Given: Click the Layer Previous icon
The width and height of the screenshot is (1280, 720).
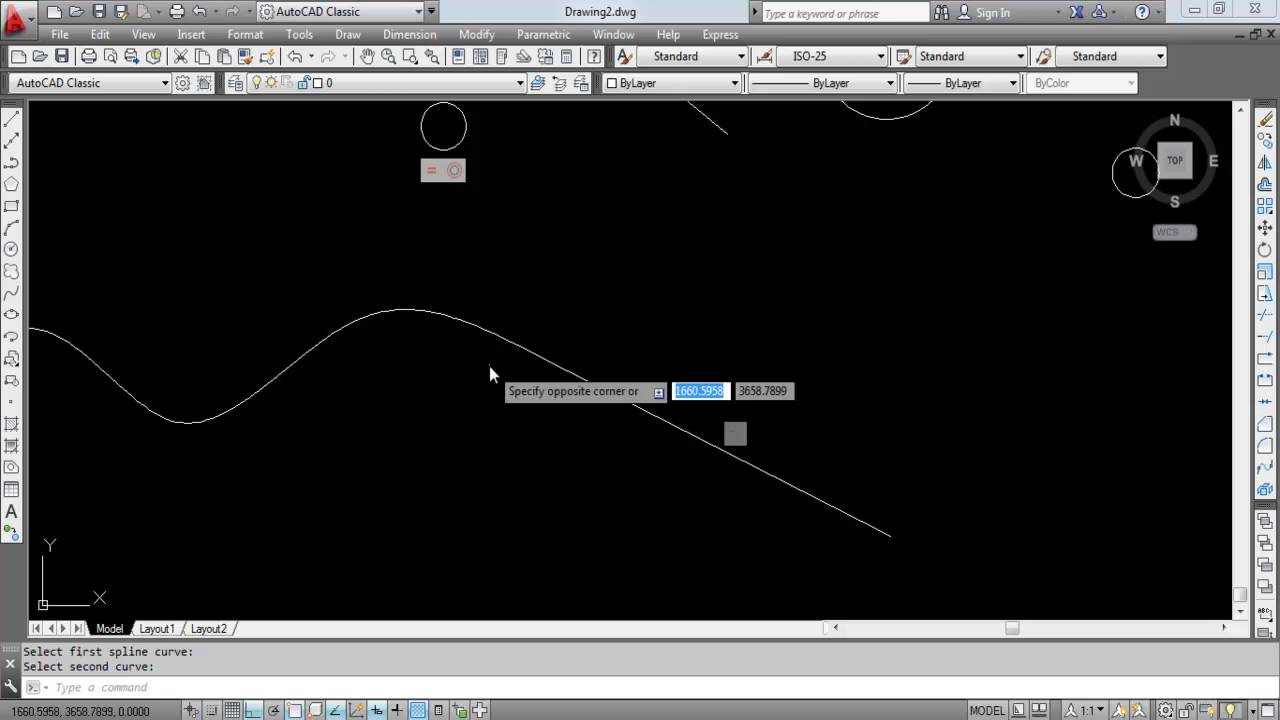Looking at the screenshot, I should (560, 83).
